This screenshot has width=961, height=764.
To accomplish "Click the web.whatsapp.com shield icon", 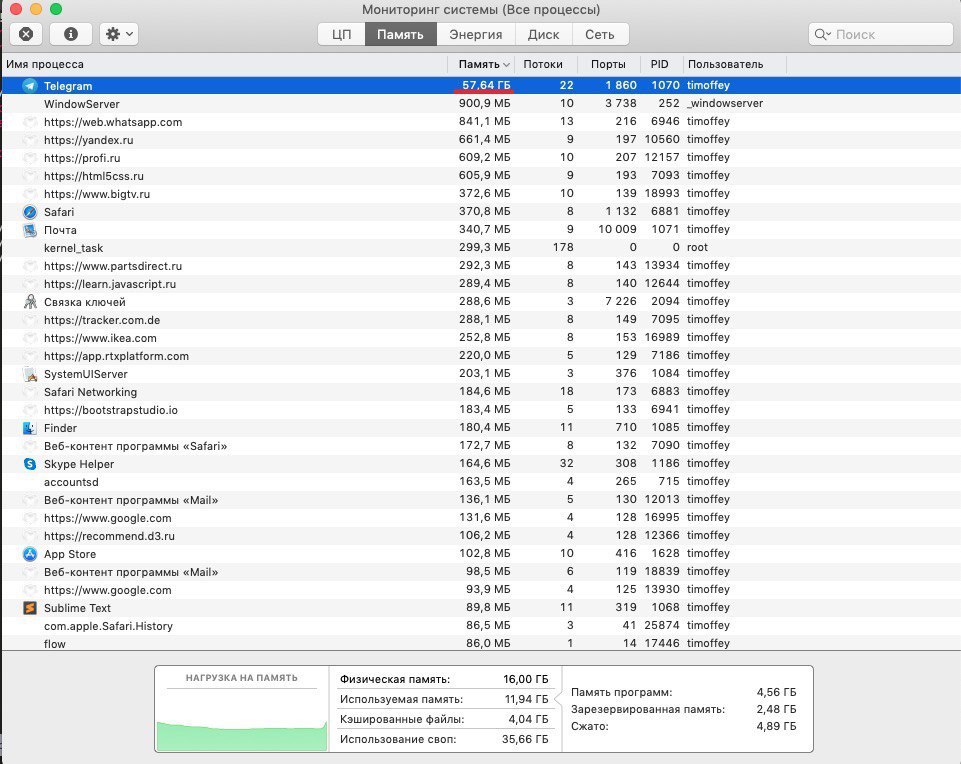I will click(x=29, y=122).
